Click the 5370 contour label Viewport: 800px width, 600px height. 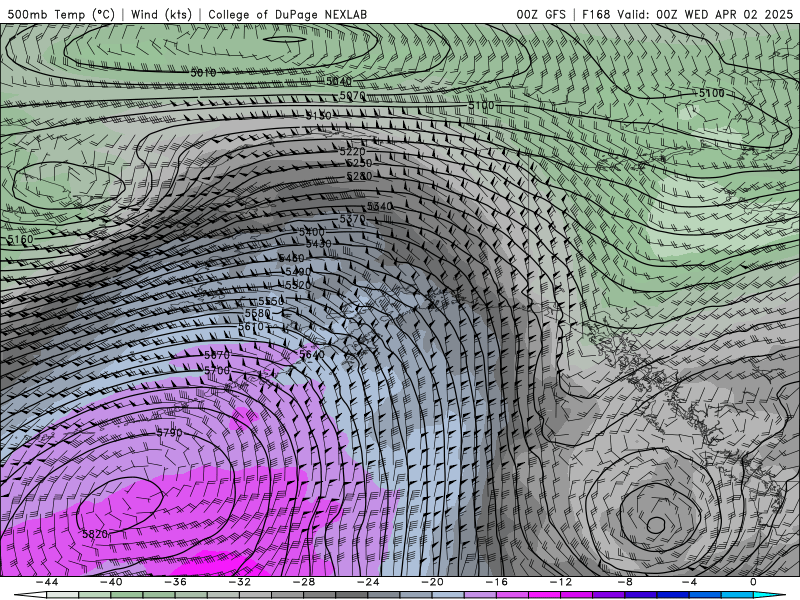(353, 219)
